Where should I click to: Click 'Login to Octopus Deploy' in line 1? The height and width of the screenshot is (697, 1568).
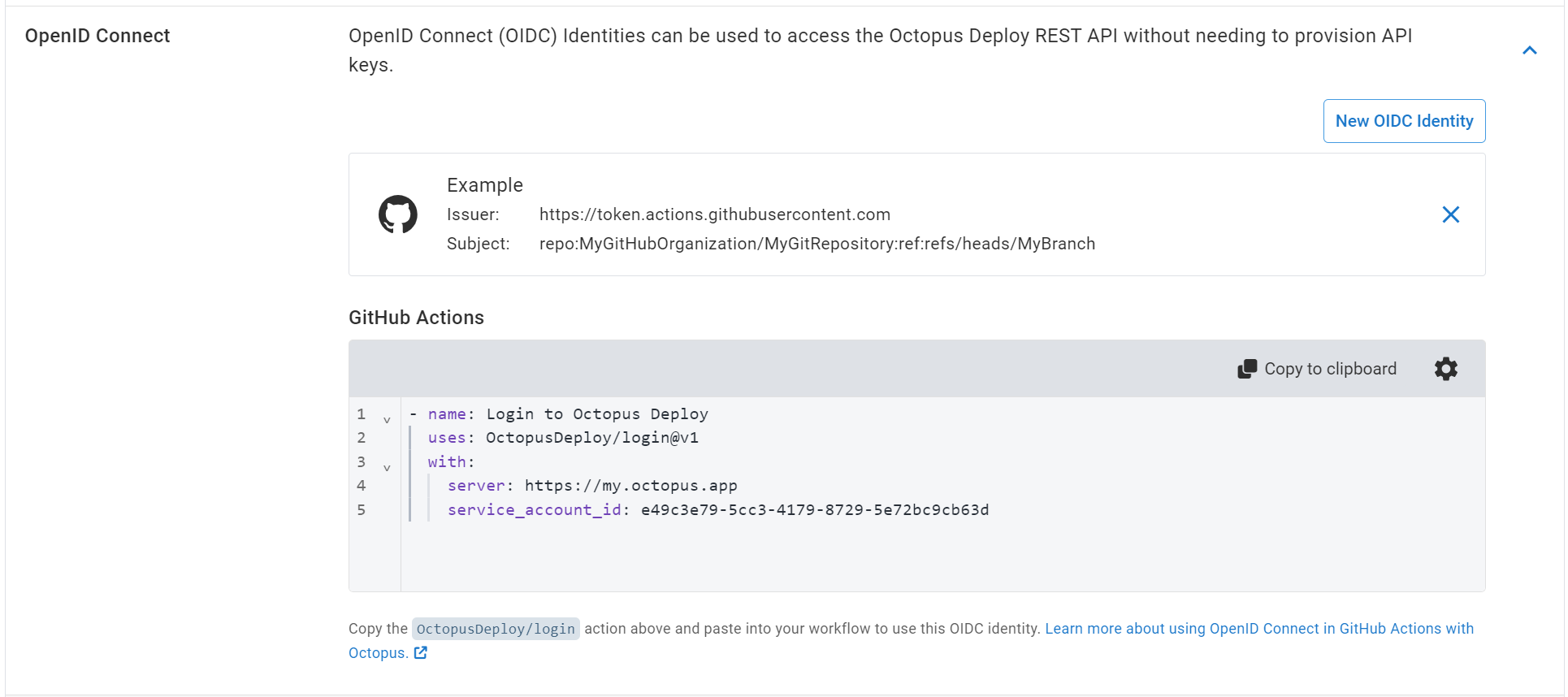click(597, 414)
